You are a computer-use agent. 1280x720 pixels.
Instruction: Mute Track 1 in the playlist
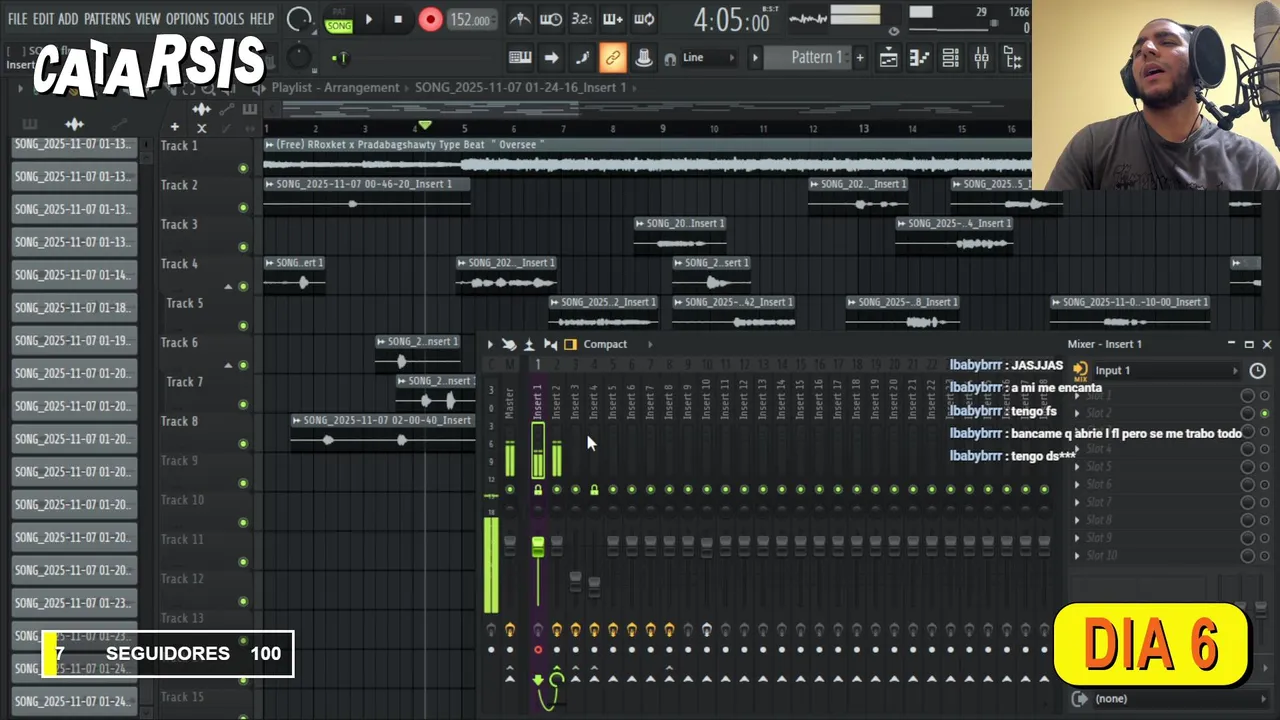[x=243, y=168]
